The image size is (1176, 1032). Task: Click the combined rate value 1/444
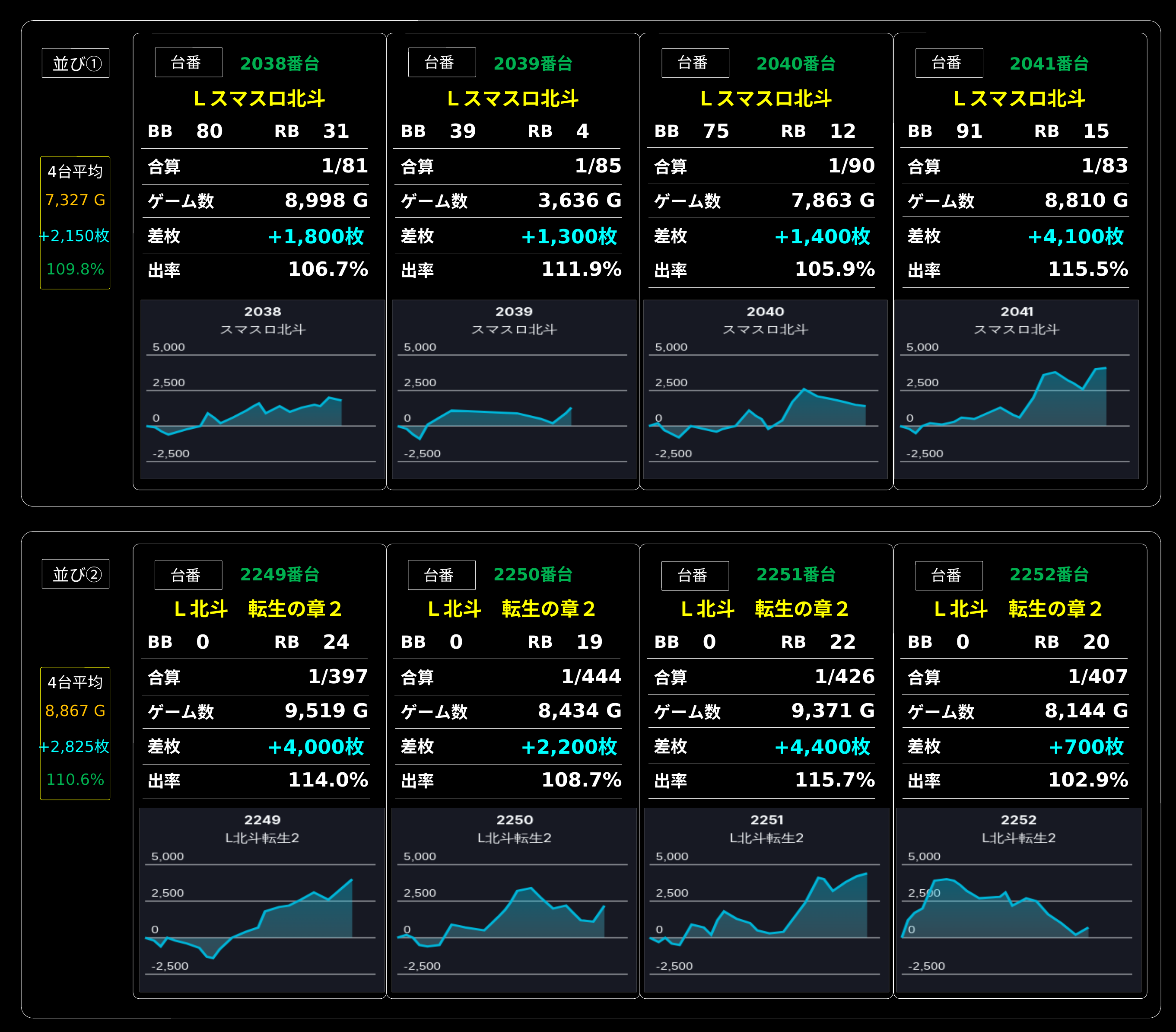(591, 677)
